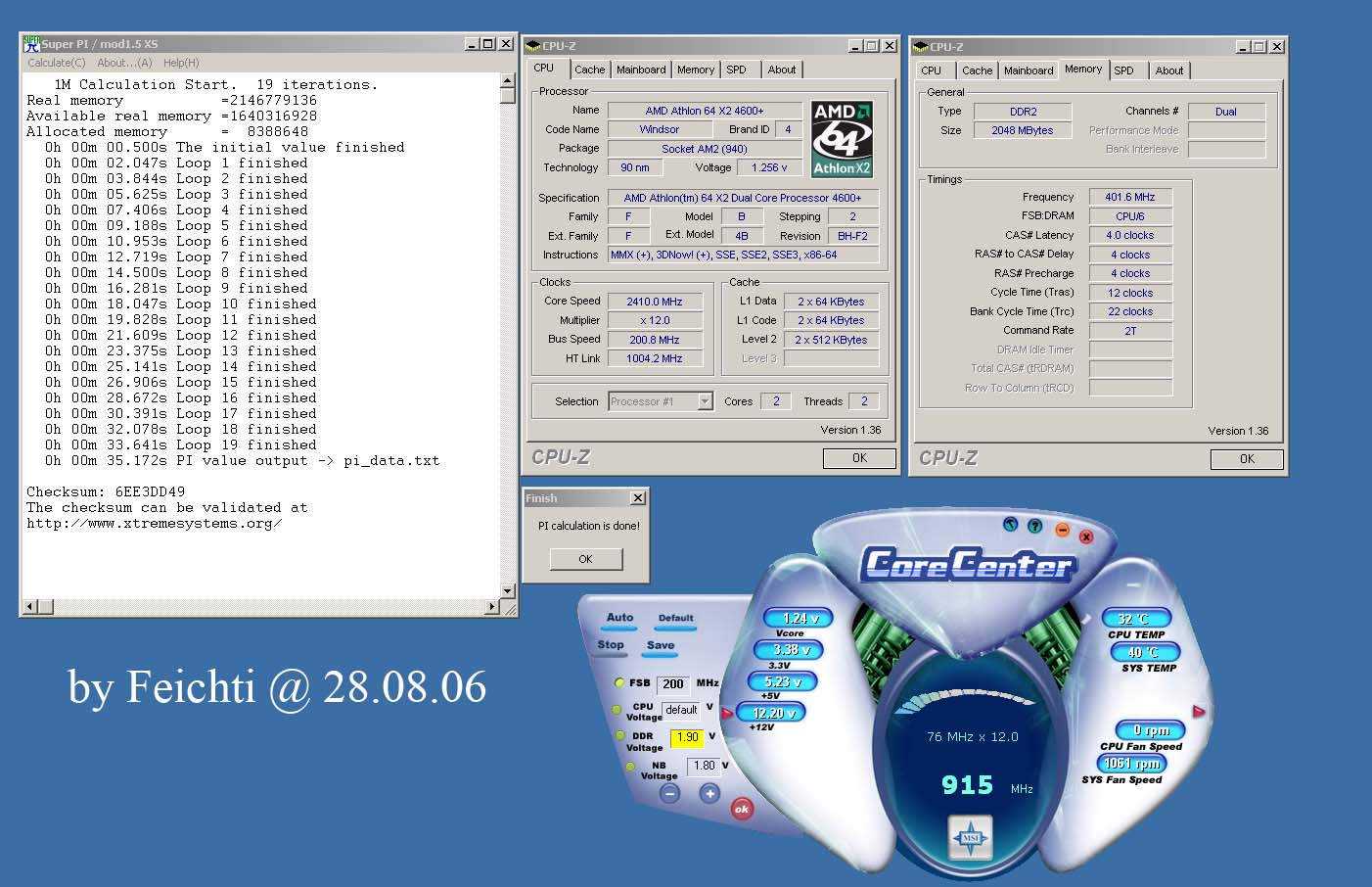Switch to Cache tab in CPU-Z processor window
Viewport: 1372px width, 887px height.
589,70
